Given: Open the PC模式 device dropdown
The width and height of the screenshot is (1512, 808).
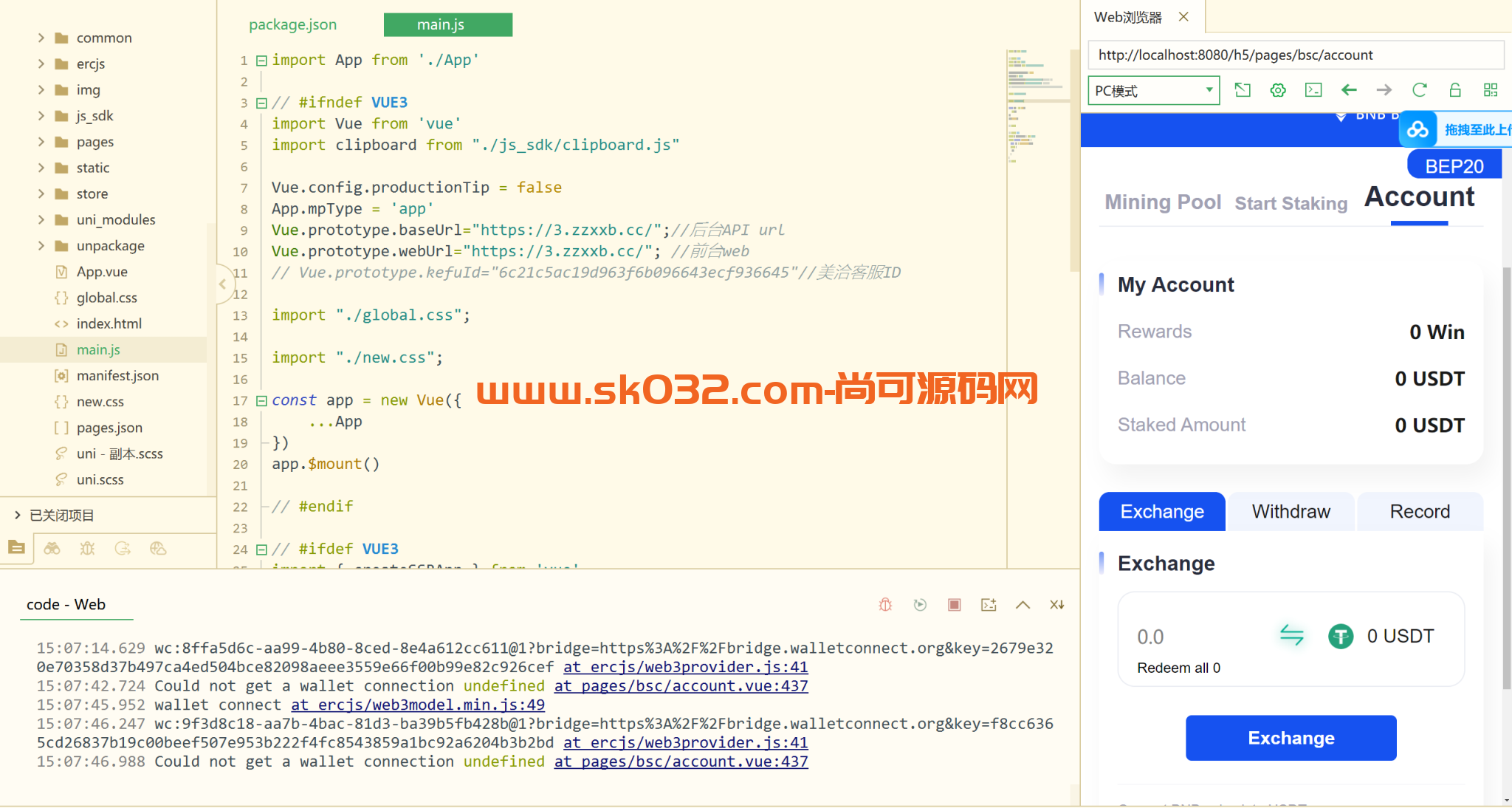Looking at the screenshot, I should point(1153,90).
